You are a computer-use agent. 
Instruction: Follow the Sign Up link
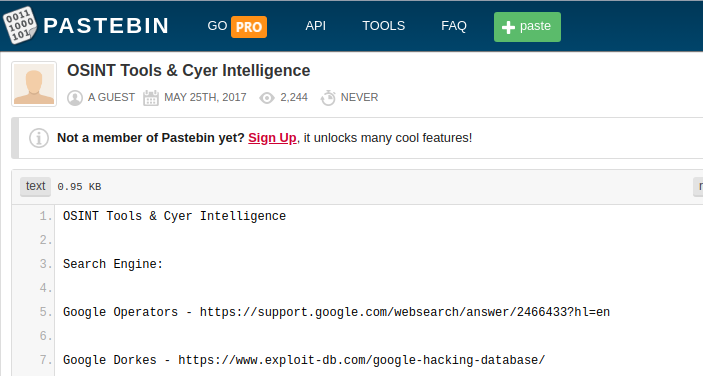[272, 138]
